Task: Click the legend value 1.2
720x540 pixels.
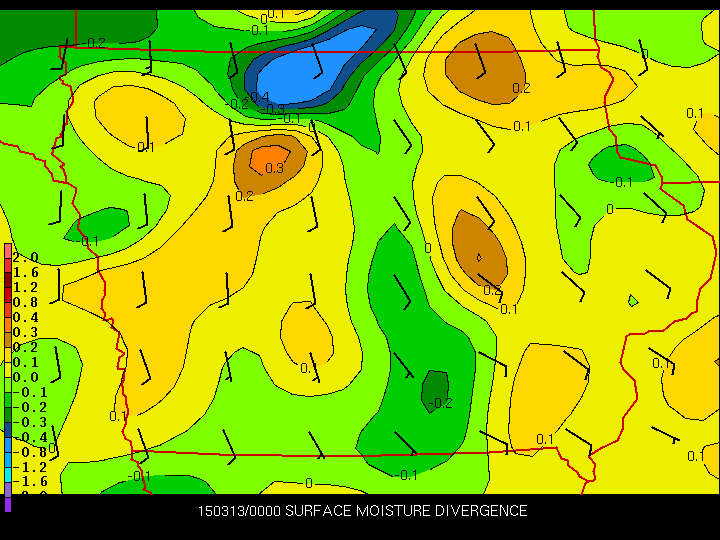Action: 25,287
